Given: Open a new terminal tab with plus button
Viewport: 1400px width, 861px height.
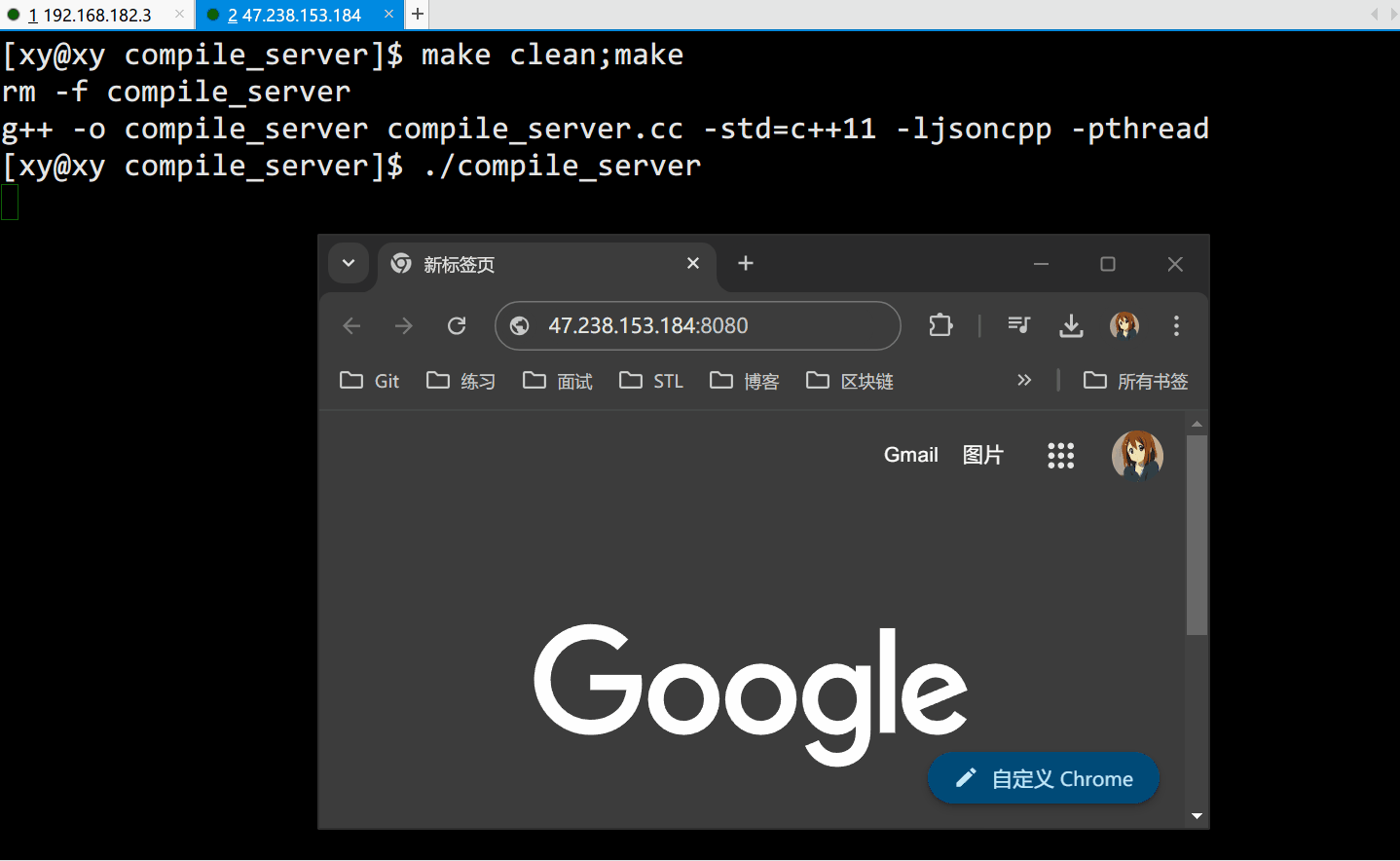Looking at the screenshot, I should 417,15.
